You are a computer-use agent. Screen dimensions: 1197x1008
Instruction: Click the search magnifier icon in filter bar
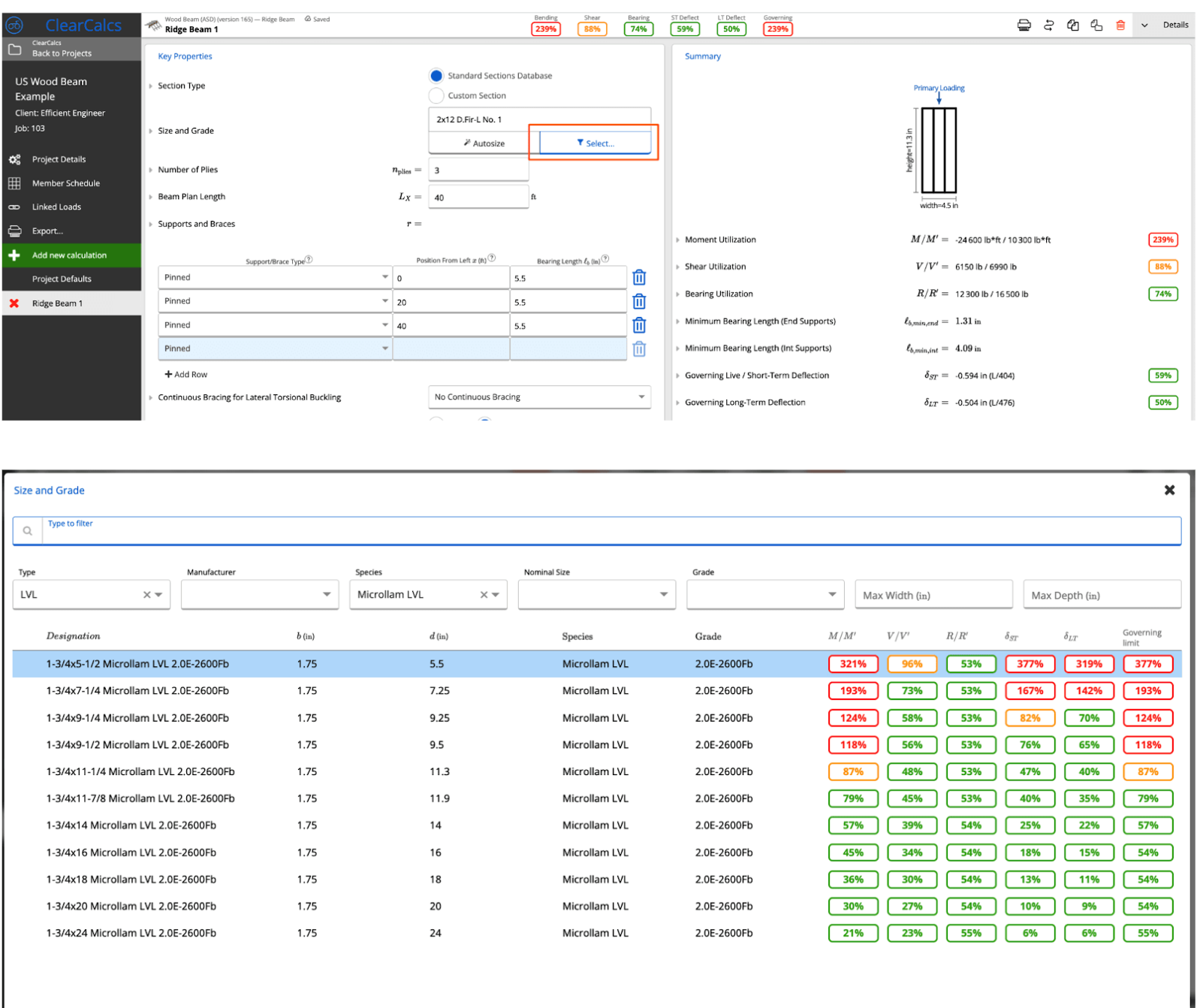pos(28,531)
